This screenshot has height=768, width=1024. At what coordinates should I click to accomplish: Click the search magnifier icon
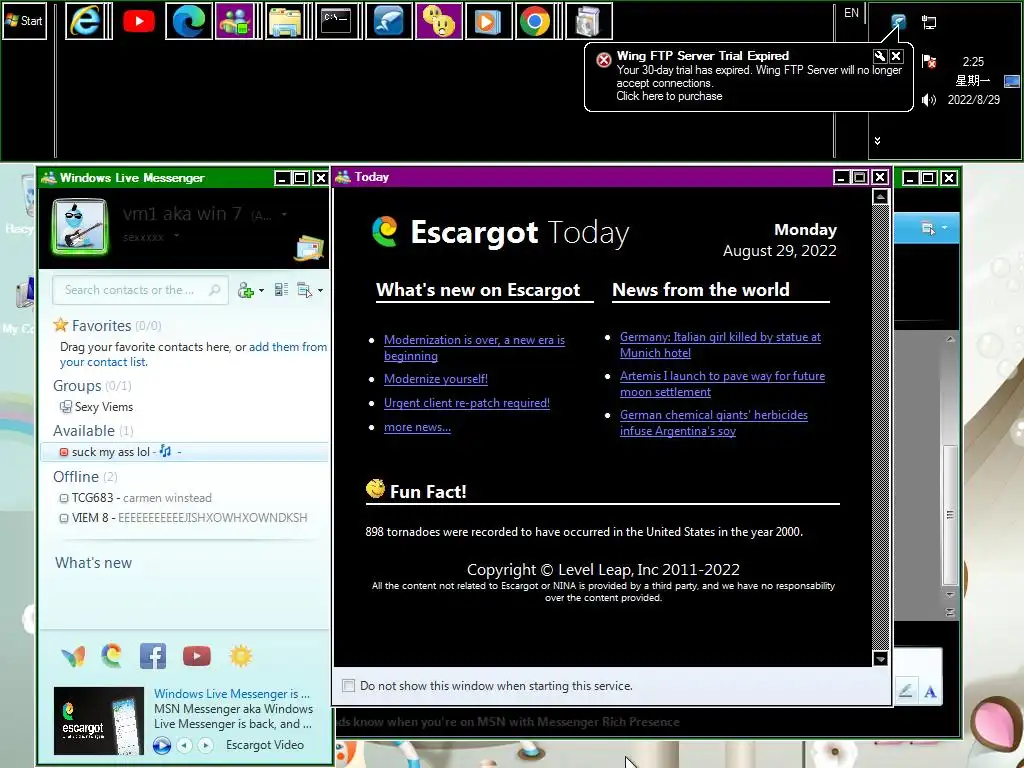pyautogui.click(x=214, y=290)
